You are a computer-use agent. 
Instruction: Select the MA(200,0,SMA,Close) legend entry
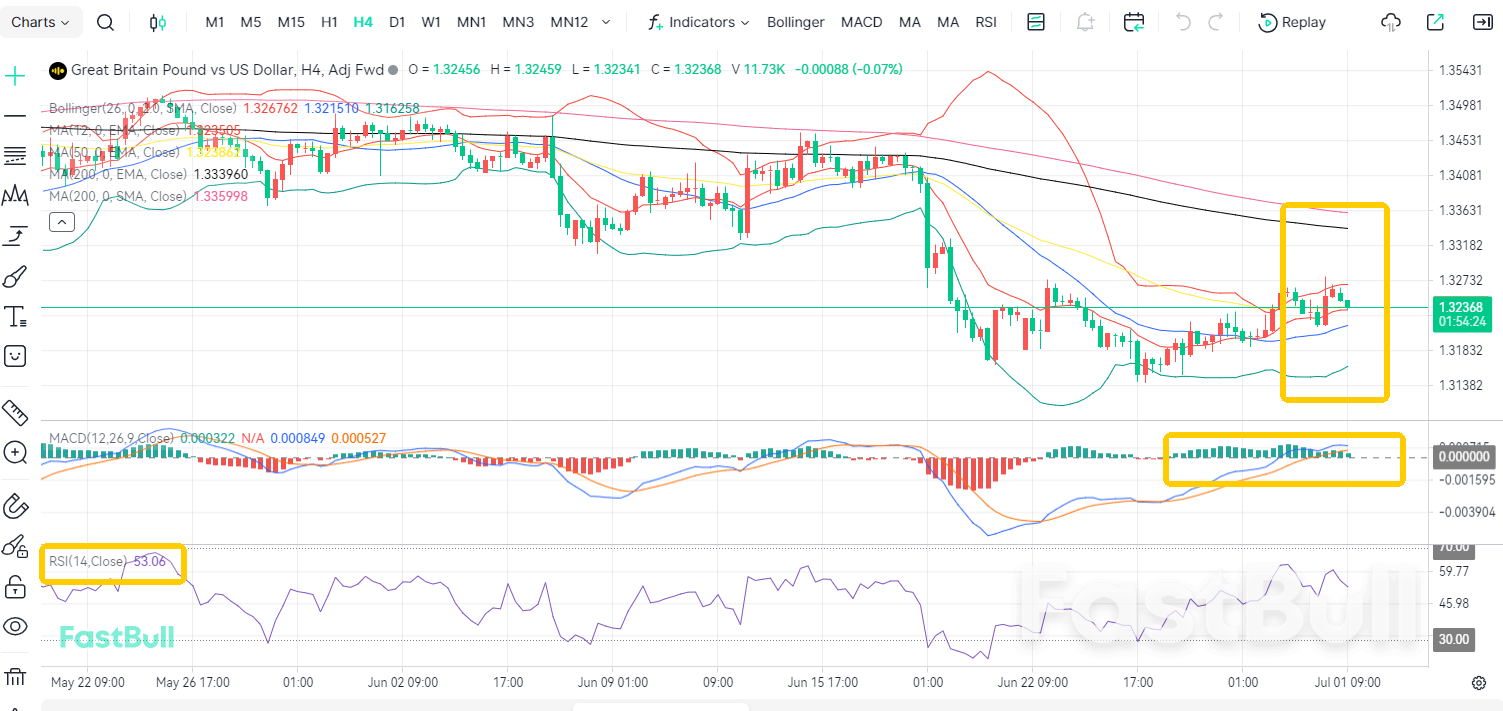(118, 196)
